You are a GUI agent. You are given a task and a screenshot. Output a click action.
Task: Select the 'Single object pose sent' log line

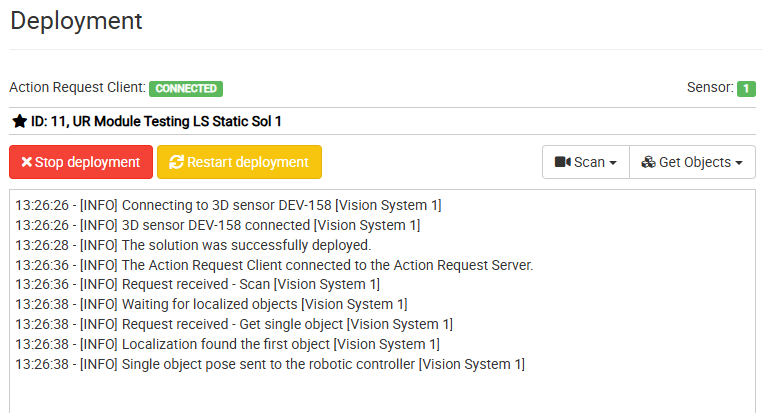tap(270, 364)
